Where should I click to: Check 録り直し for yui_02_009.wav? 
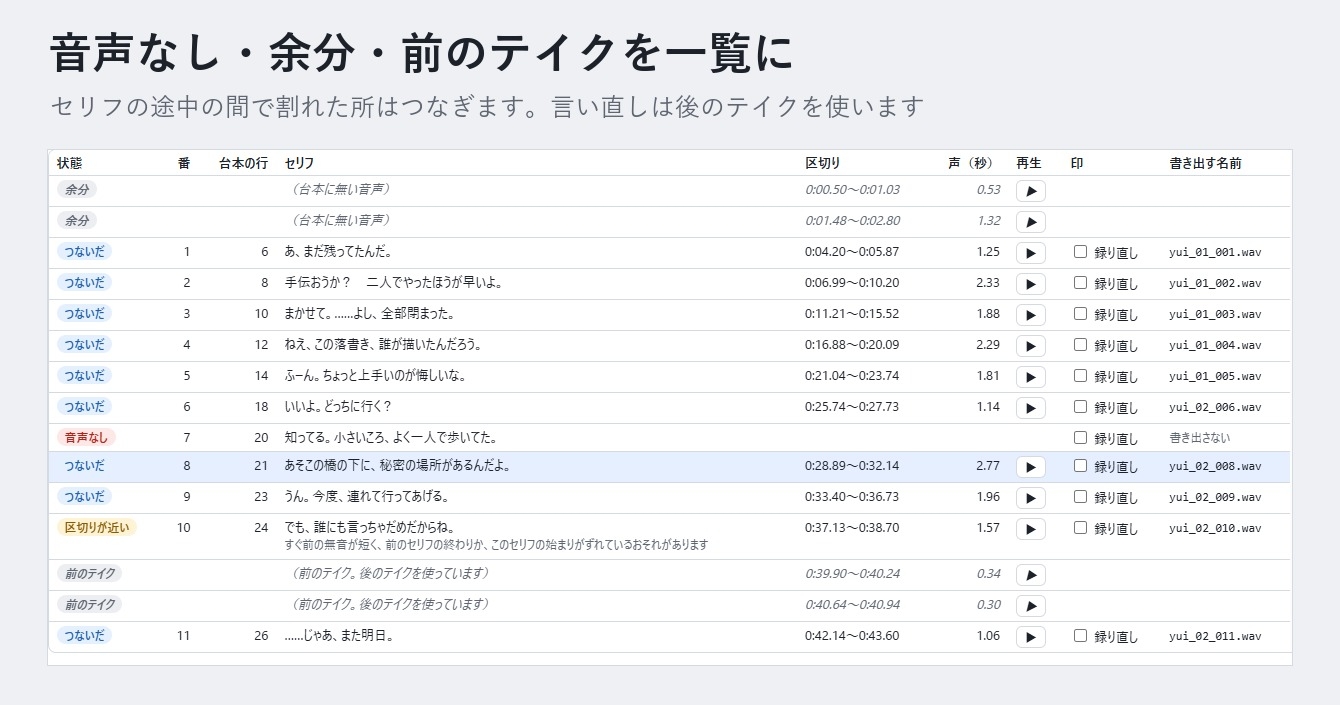(1080, 497)
